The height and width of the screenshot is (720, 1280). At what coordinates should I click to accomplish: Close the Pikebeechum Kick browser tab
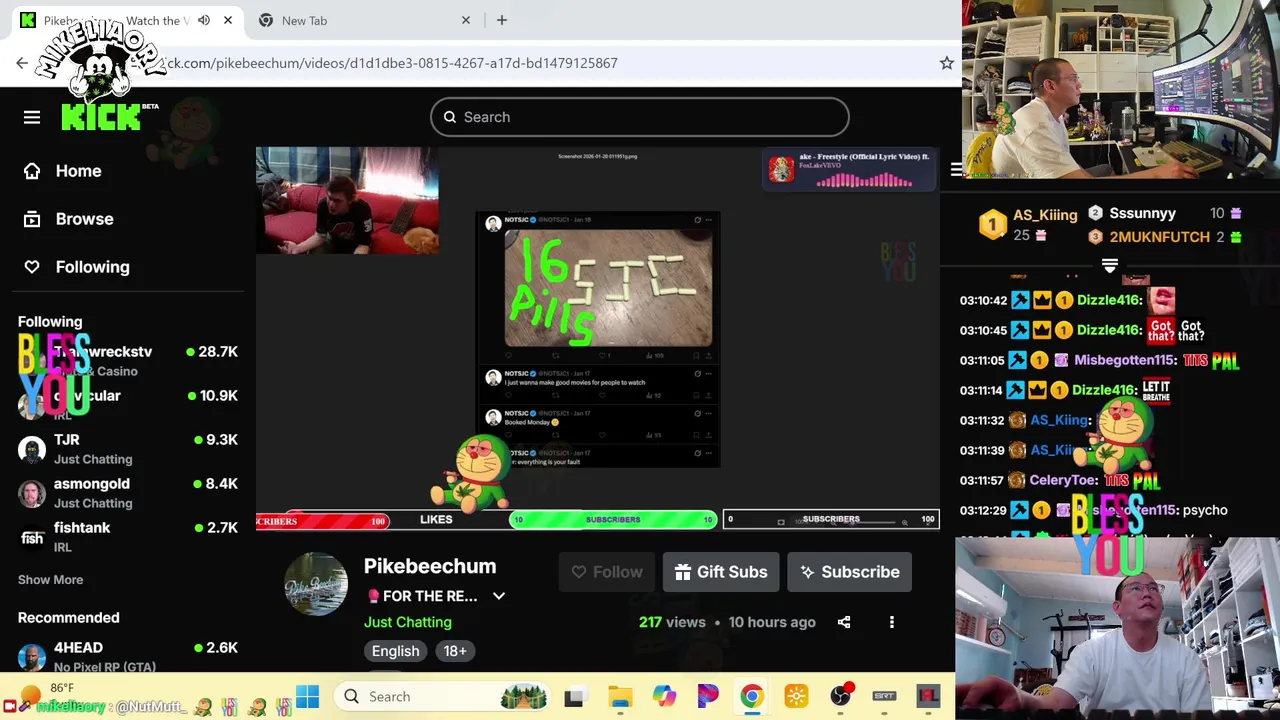pos(228,20)
